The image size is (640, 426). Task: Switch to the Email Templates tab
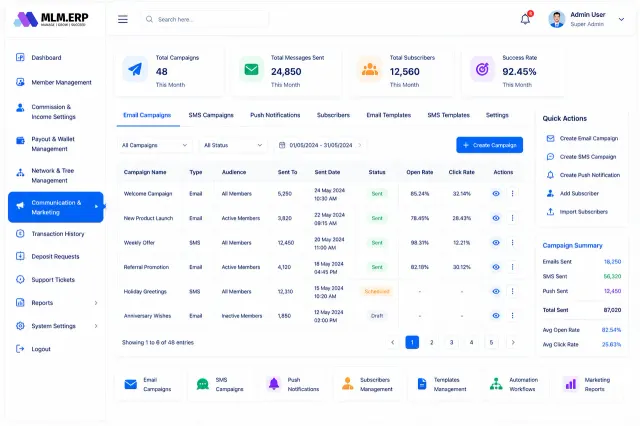(x=389, y=115)
